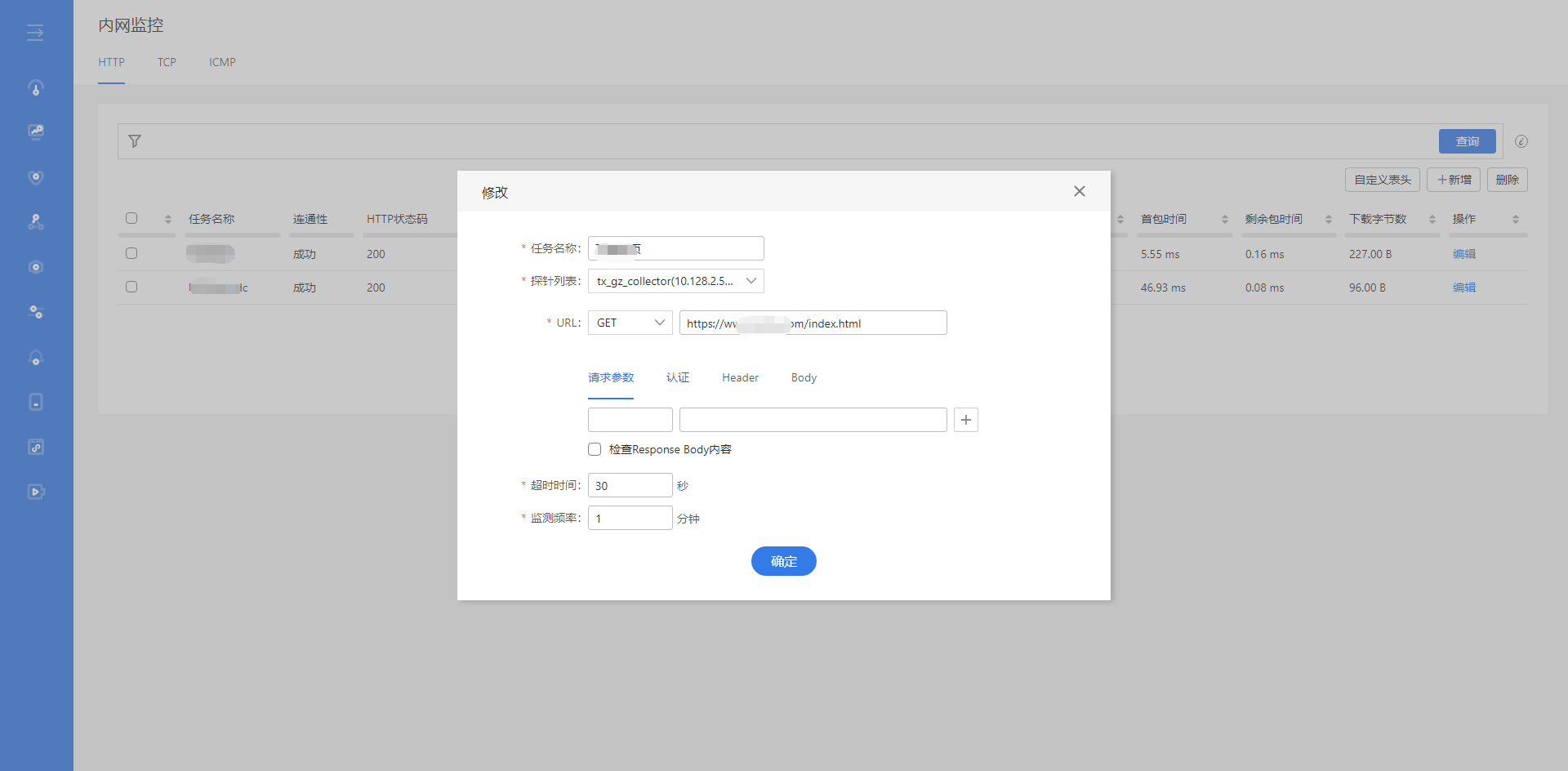Screen dimensions: 1568x771
Task: Open the GET method dropdown
Action: 630,323
